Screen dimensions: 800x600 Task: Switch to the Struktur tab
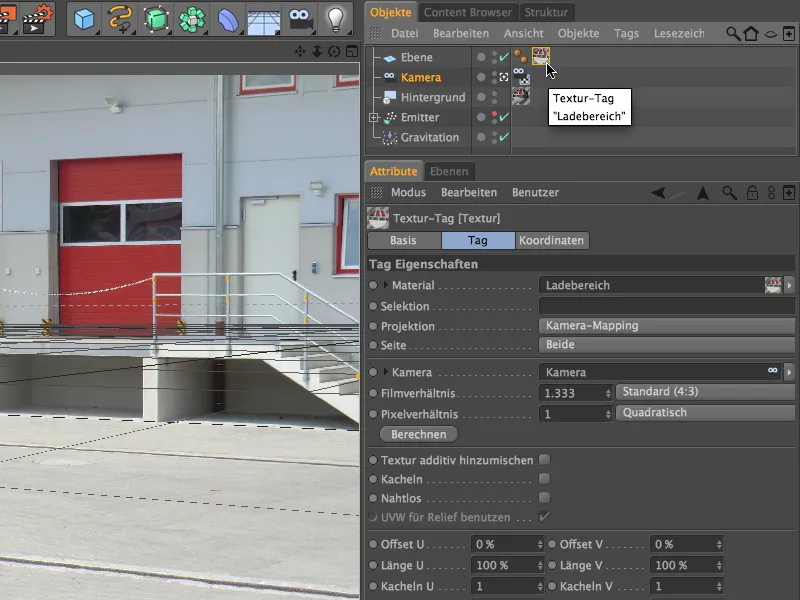tap(546, 12)
